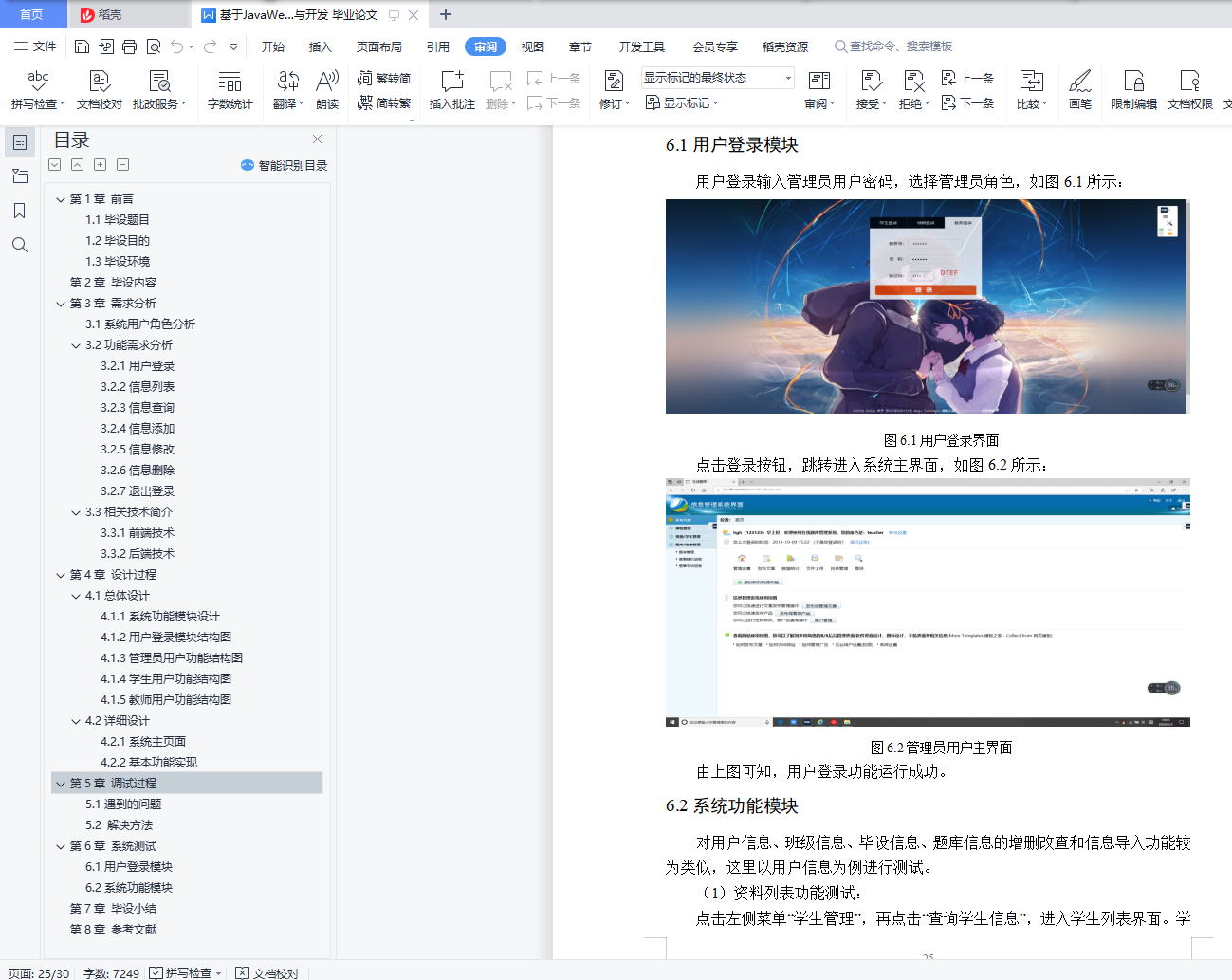Collapse chapter 第6章 系统测试
Screen dimensions: 1232x980
click(x=61, y=846)
